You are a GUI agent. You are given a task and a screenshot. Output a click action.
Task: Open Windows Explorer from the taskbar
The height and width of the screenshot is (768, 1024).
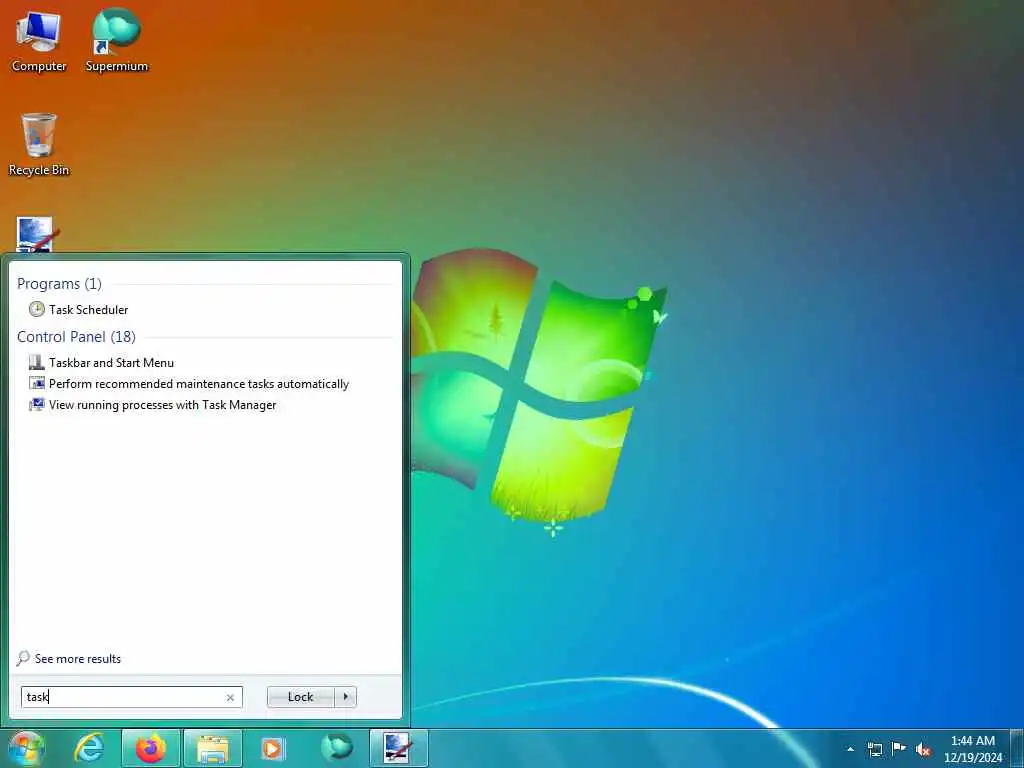(213, 748)
